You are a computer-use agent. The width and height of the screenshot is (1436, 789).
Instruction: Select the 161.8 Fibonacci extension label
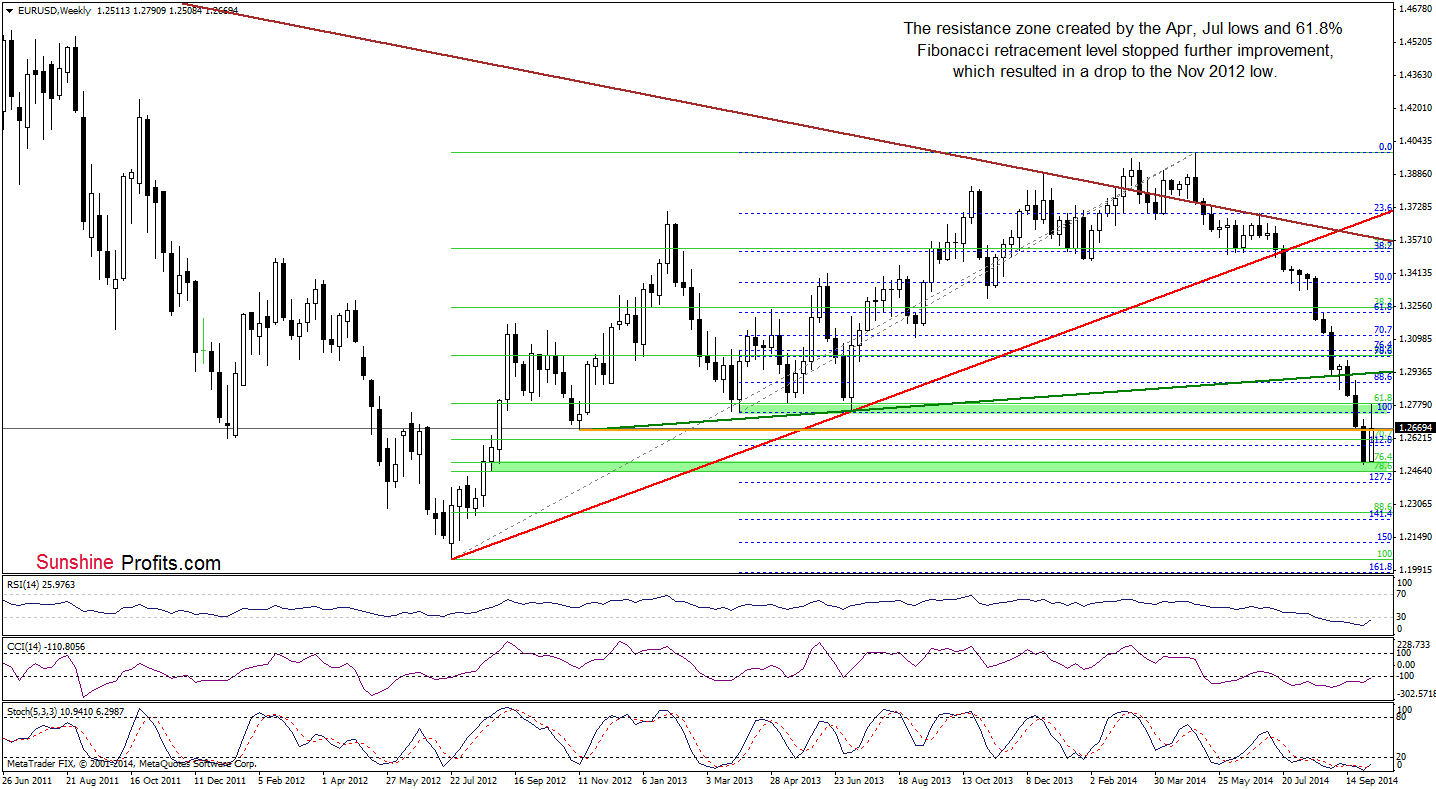(x=1381, y=567)
